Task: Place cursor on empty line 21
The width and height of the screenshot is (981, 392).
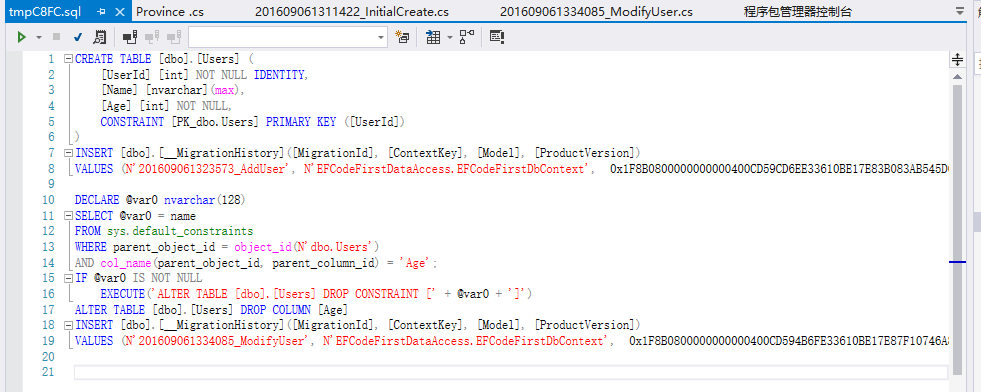Action: [x=511, y=372]
